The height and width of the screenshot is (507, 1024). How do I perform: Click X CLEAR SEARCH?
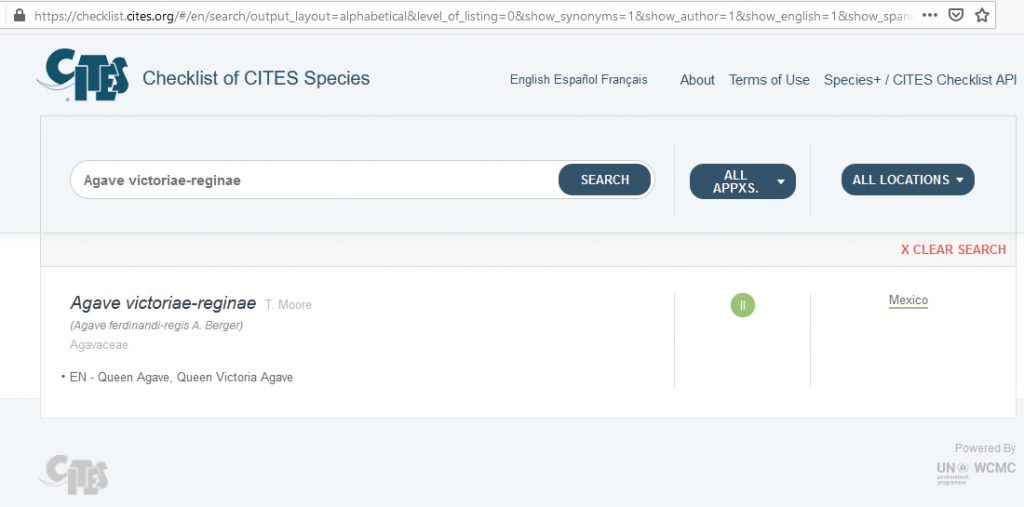coord(953,250)
